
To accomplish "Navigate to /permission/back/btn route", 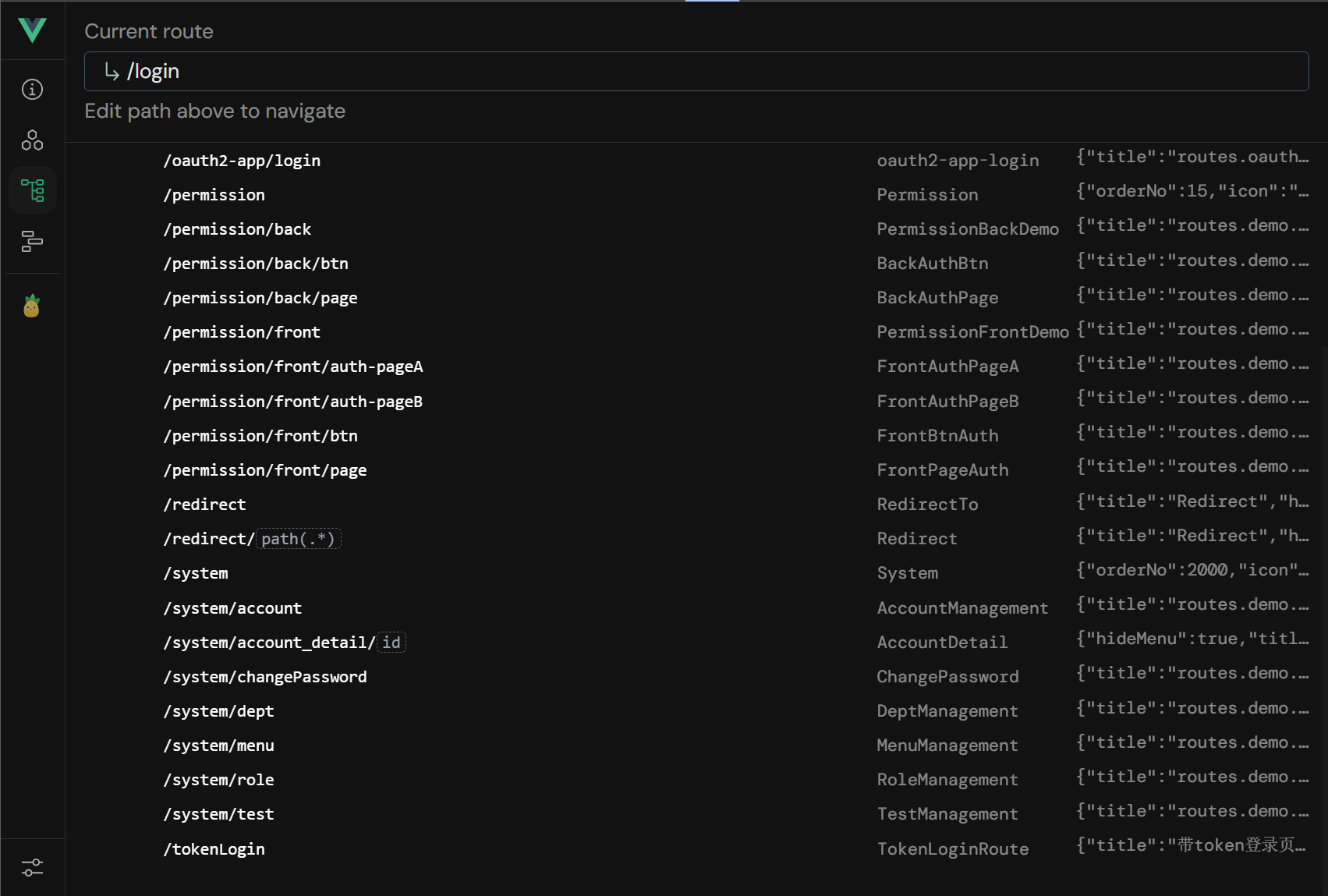I will (256, 264).
